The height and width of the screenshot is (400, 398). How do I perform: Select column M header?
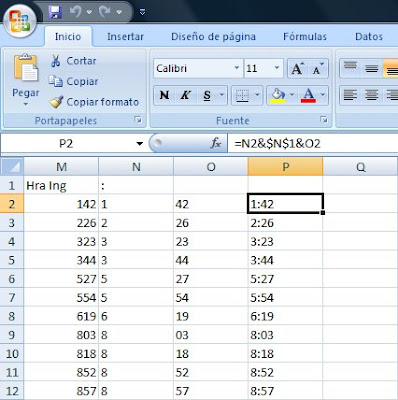coord(61,167)
